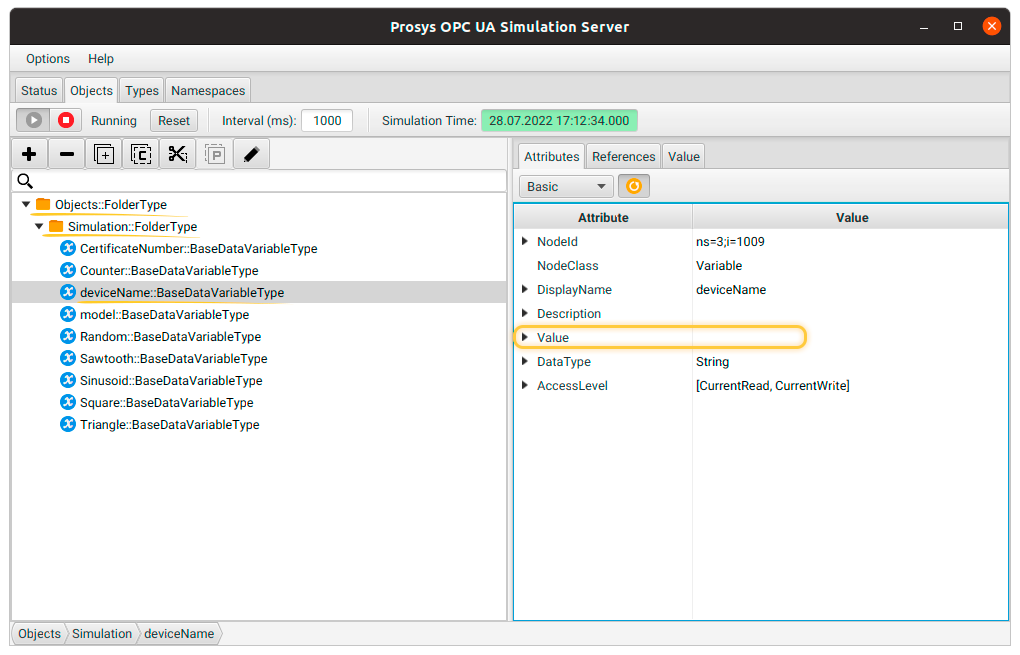This screenshot has height=655, width=1020.
Task: Click the Interval milliseconds input field
Action: 327,120
